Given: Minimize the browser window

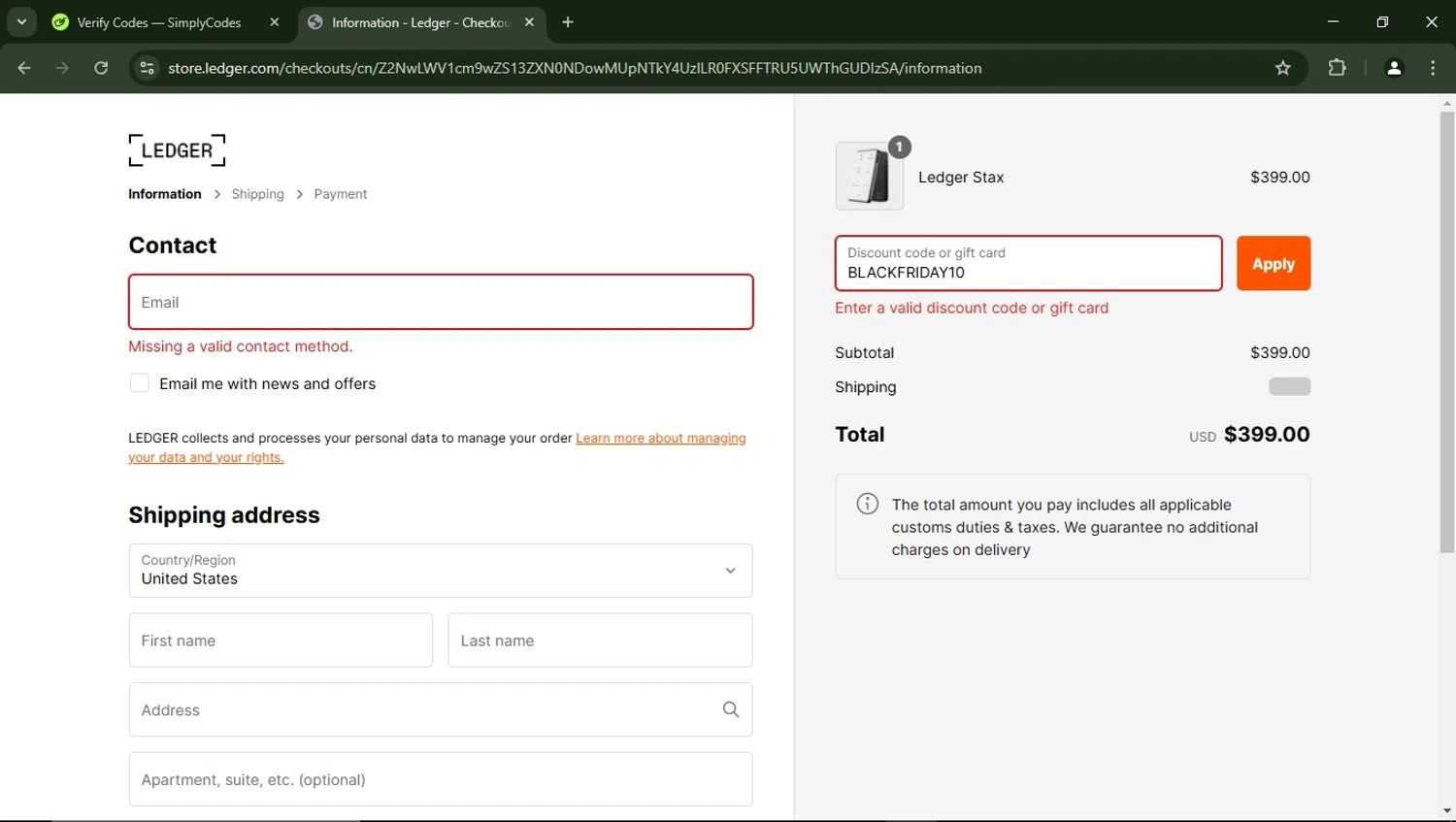Looking at the screenshot, I should point(1333,21).
